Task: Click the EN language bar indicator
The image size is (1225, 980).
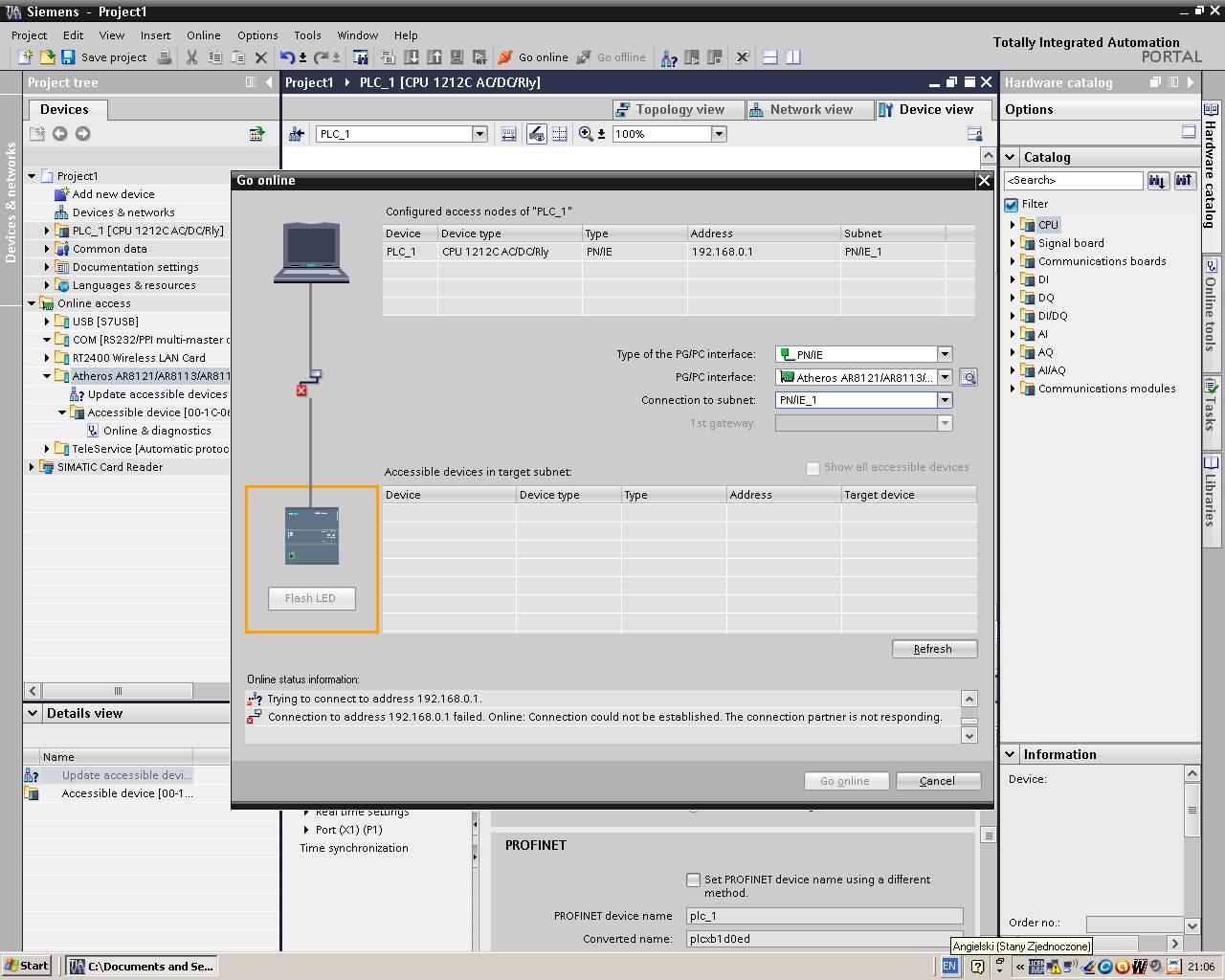Action: pyautogui.click(x=949, y=966)
